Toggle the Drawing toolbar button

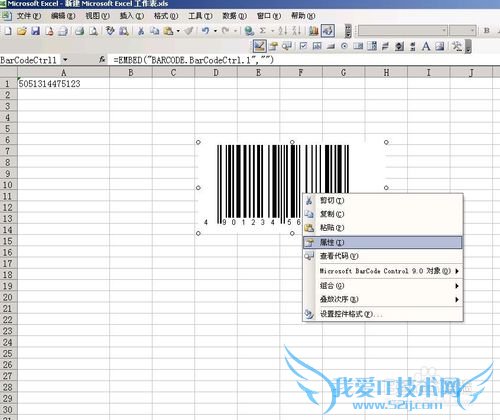point(328,31)
